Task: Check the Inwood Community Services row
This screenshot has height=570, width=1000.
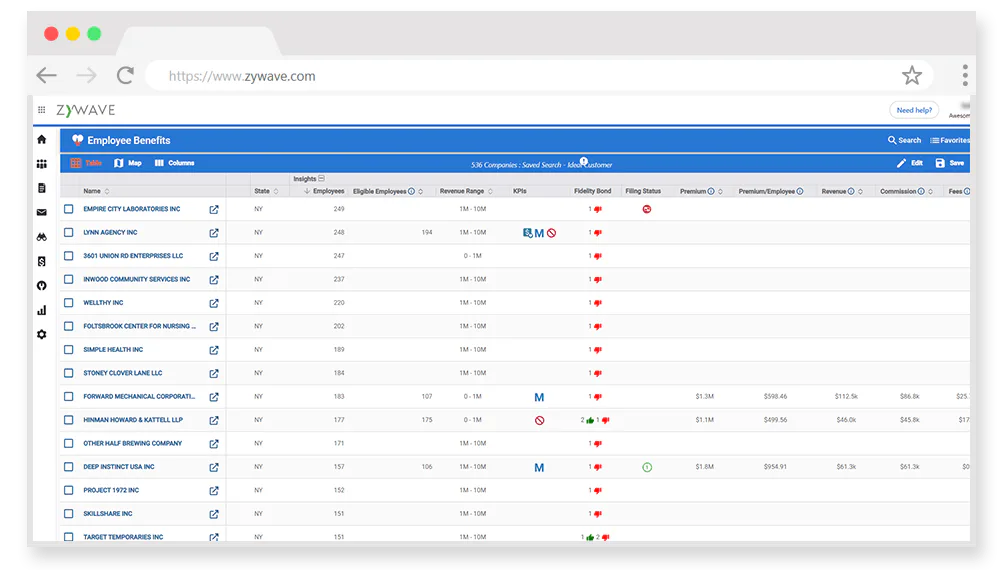Action: point(69,279)
